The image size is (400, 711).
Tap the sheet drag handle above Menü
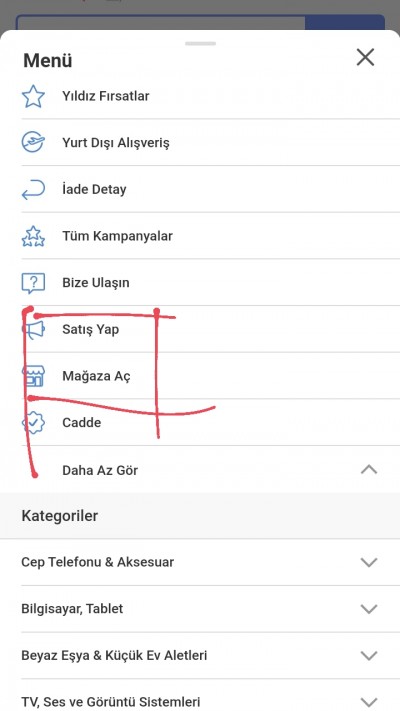pos(200,44)
